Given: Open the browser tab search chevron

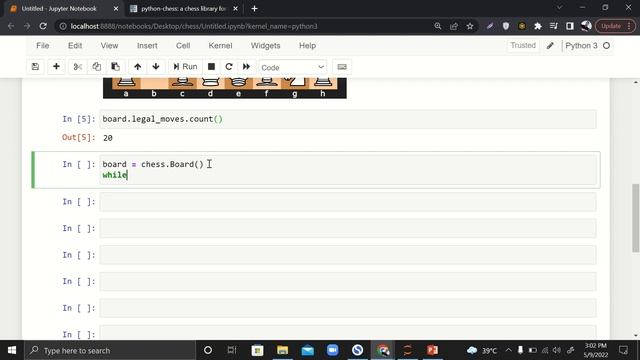Looking at the screenshot, I should (x=560, y=7).
